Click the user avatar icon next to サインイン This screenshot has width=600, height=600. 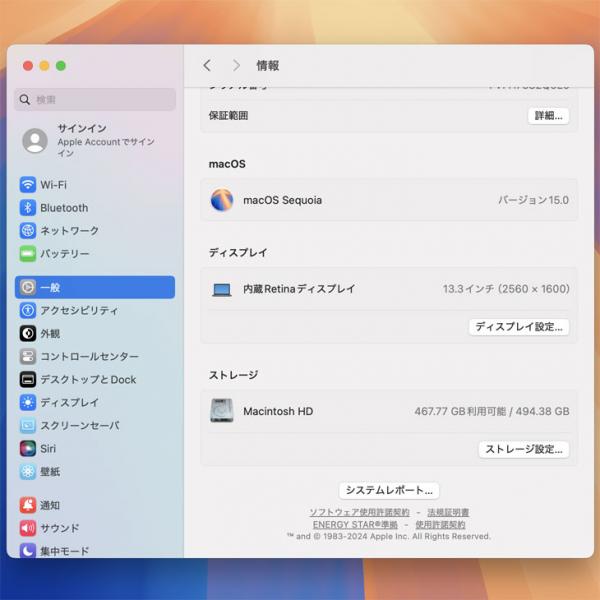(x=35, y=140)
